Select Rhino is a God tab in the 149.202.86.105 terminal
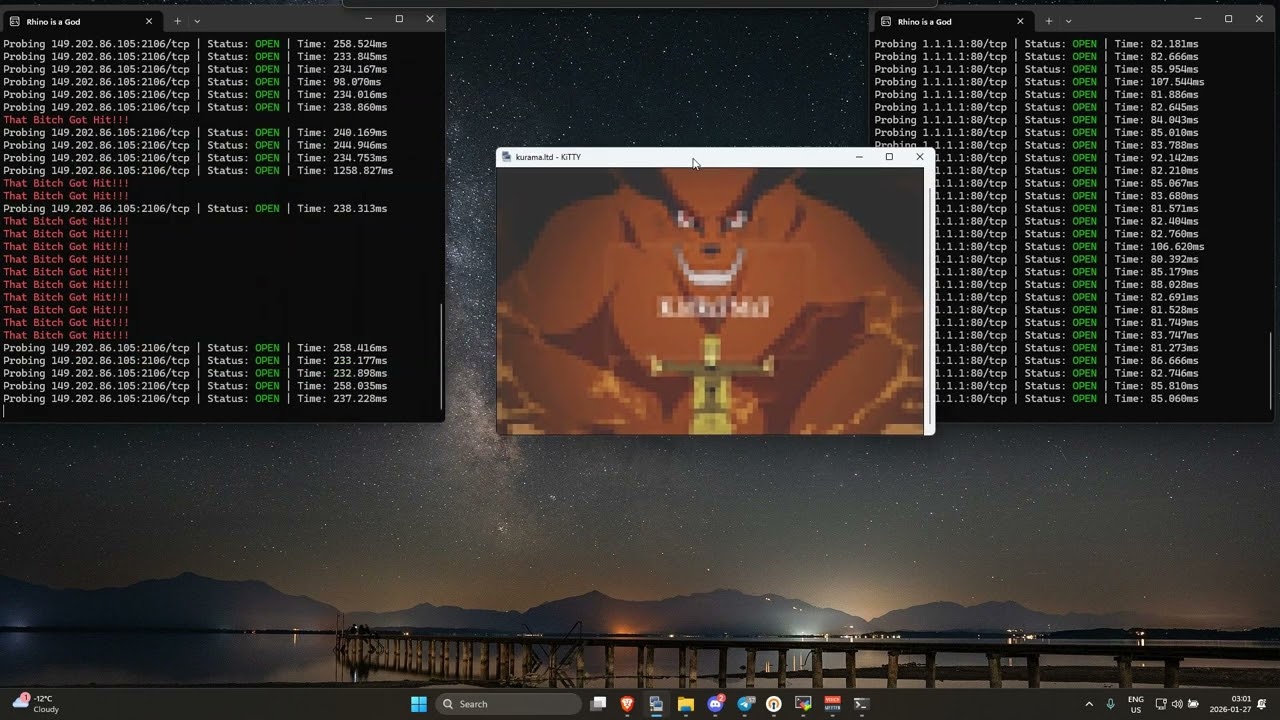The image size is (1280, 720). coord(83,21)
